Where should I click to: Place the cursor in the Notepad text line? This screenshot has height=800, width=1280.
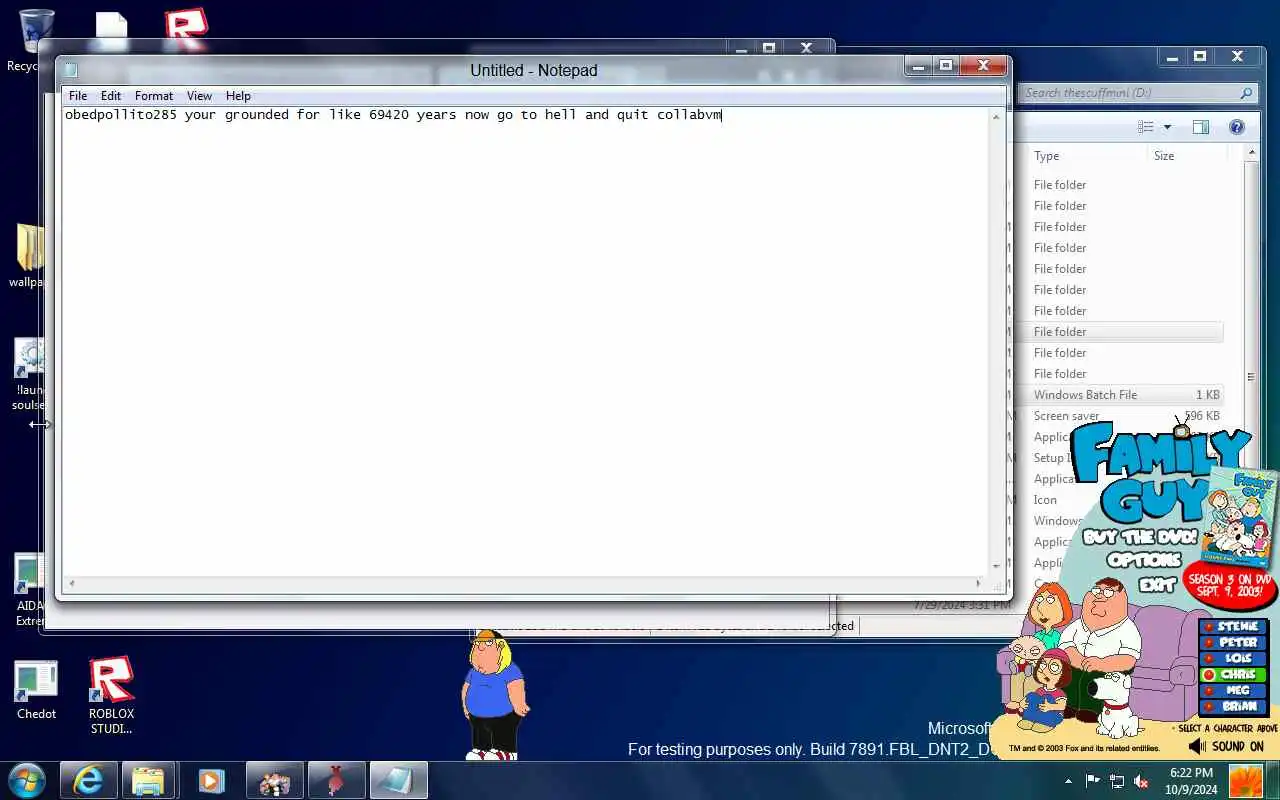(393, 115)
